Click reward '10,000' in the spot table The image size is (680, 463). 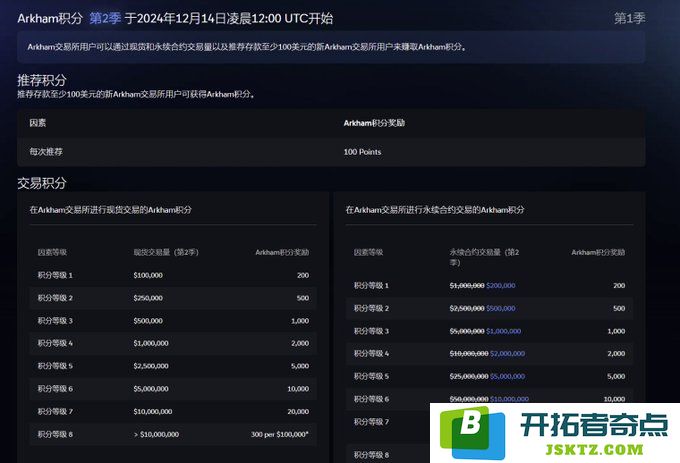click(298, 389)
